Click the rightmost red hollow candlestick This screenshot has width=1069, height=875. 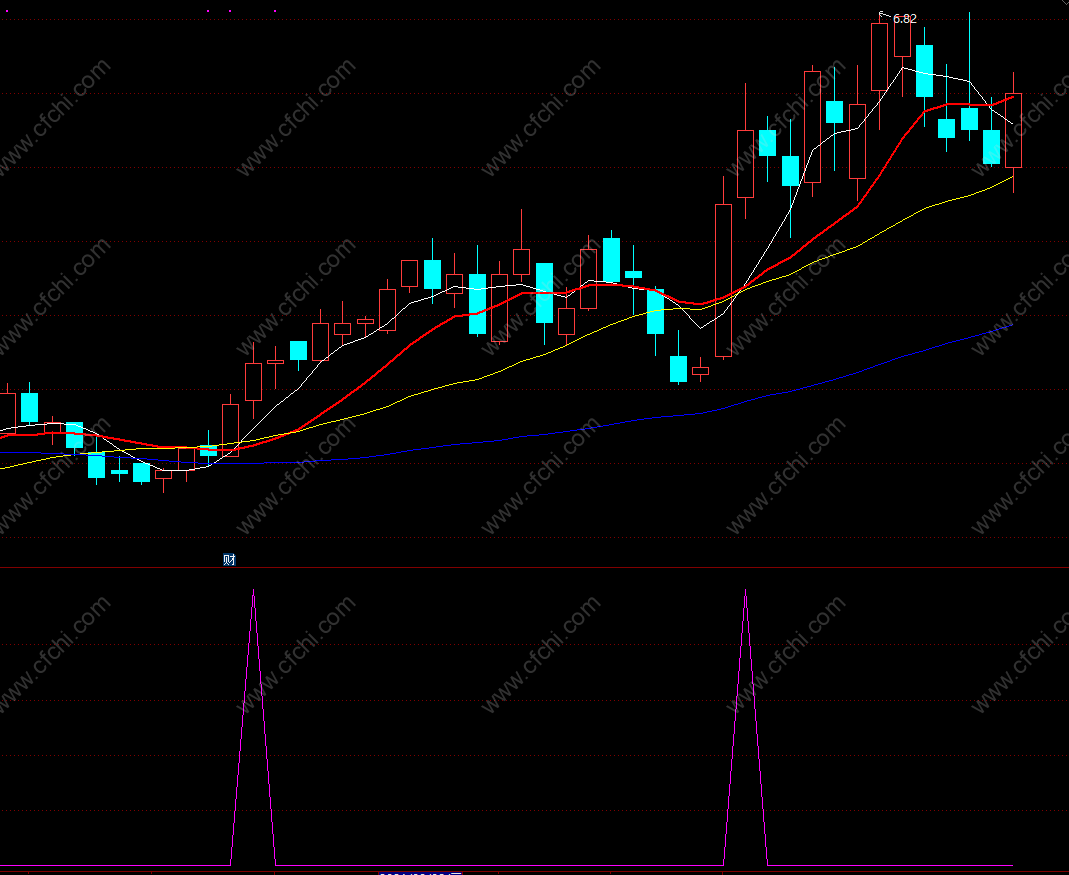(x=1013, y=130)
